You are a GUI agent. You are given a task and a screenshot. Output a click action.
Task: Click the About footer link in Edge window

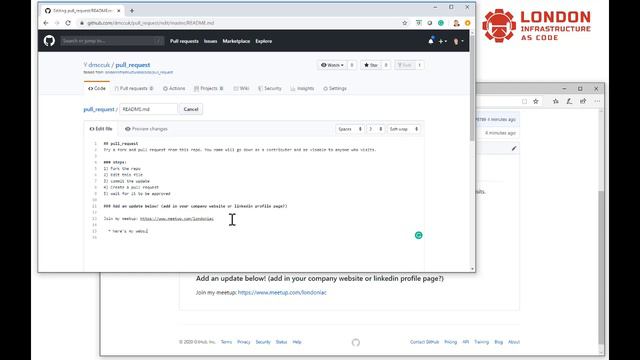coord(514,342)
